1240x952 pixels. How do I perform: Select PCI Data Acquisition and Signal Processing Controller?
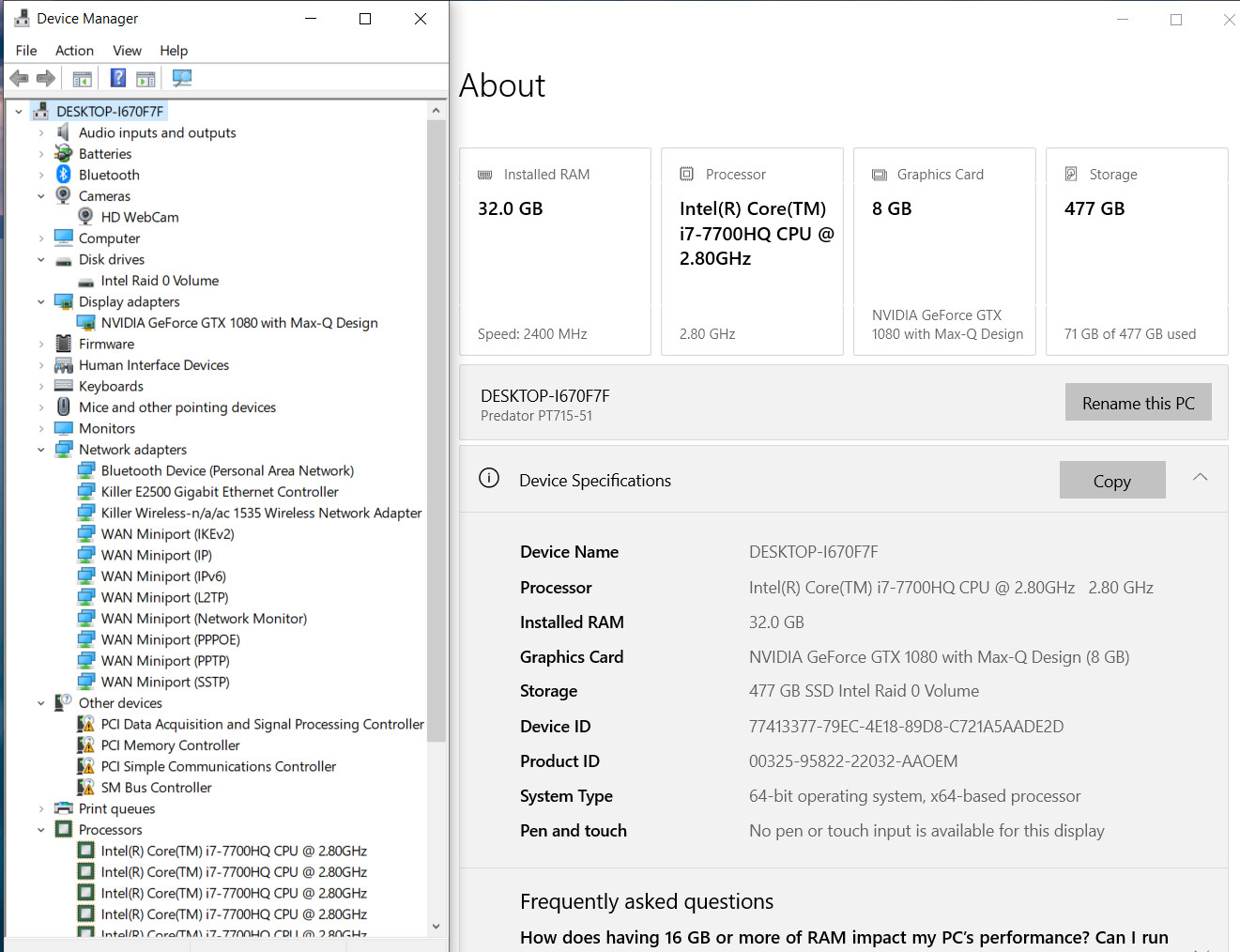(262, 724)
